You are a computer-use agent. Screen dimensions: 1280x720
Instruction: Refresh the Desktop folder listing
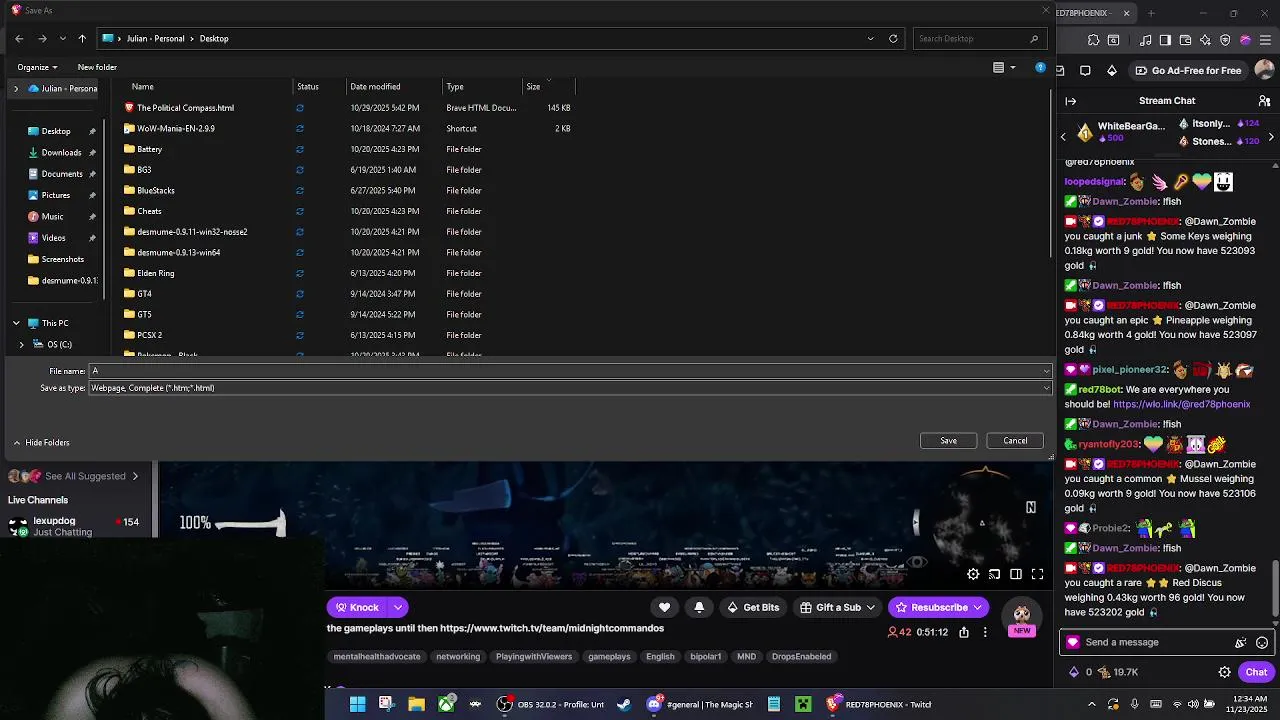pyautogui.click(x=893, y=38)
